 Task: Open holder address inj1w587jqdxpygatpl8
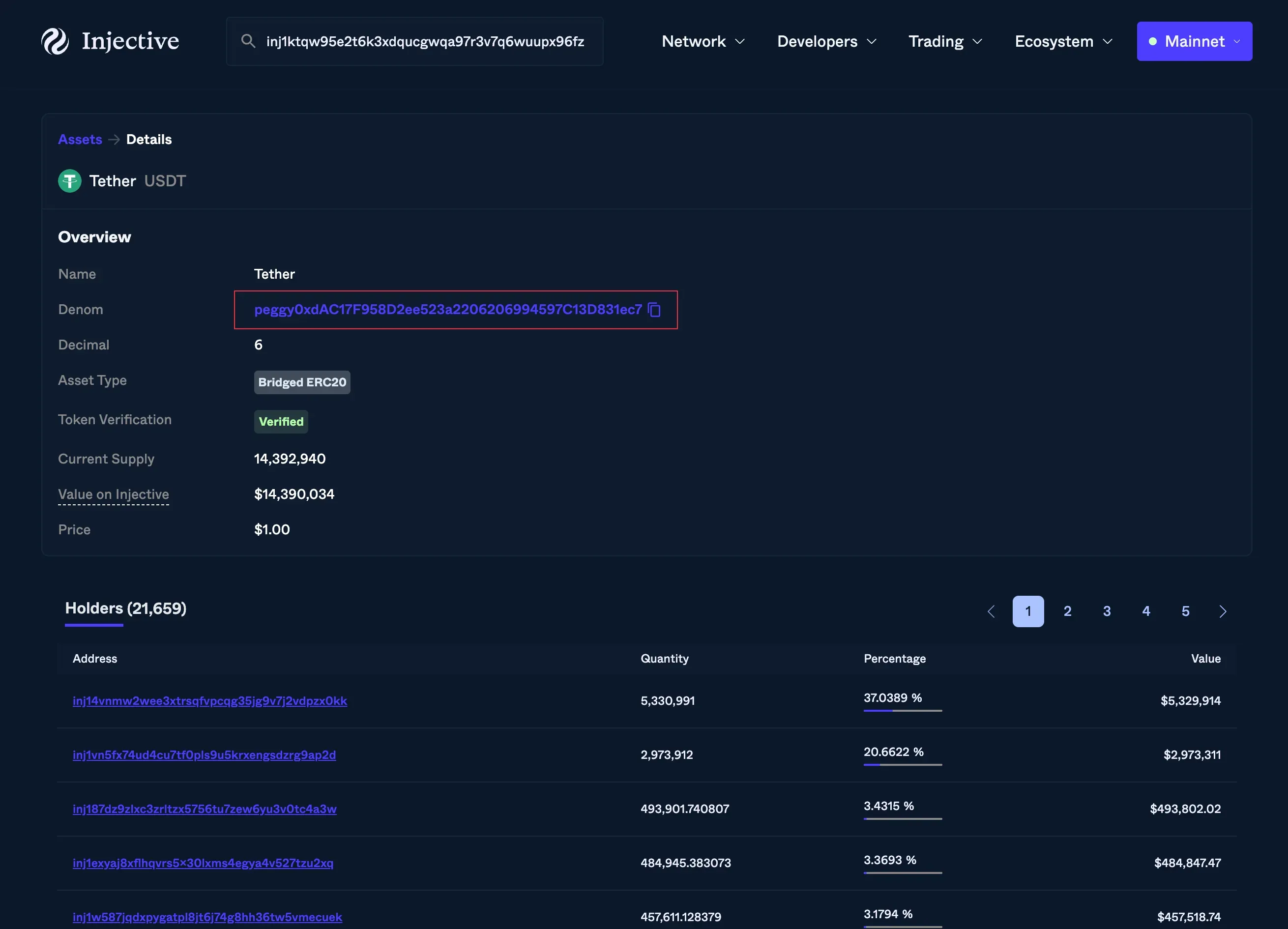pyautogui.click(x=207, y=917)
